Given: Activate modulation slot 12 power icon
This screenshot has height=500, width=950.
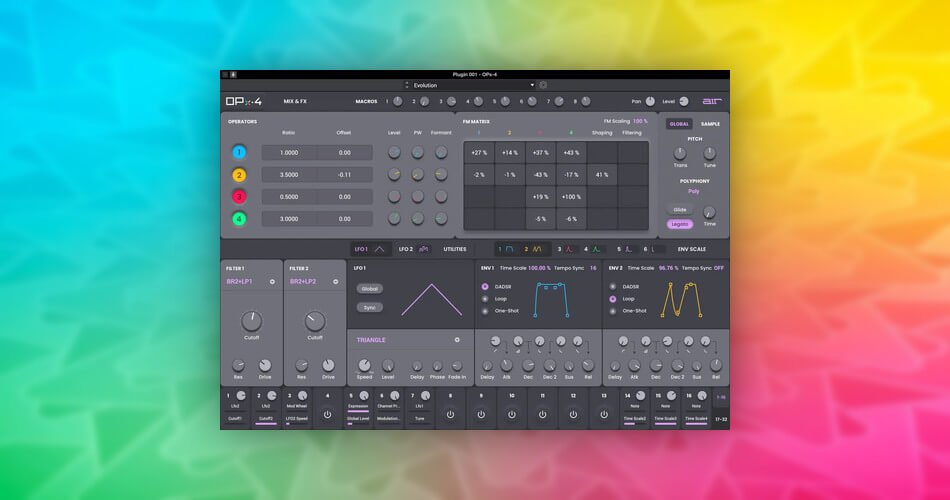Looking at the screenshot, I should coord(573,415).
